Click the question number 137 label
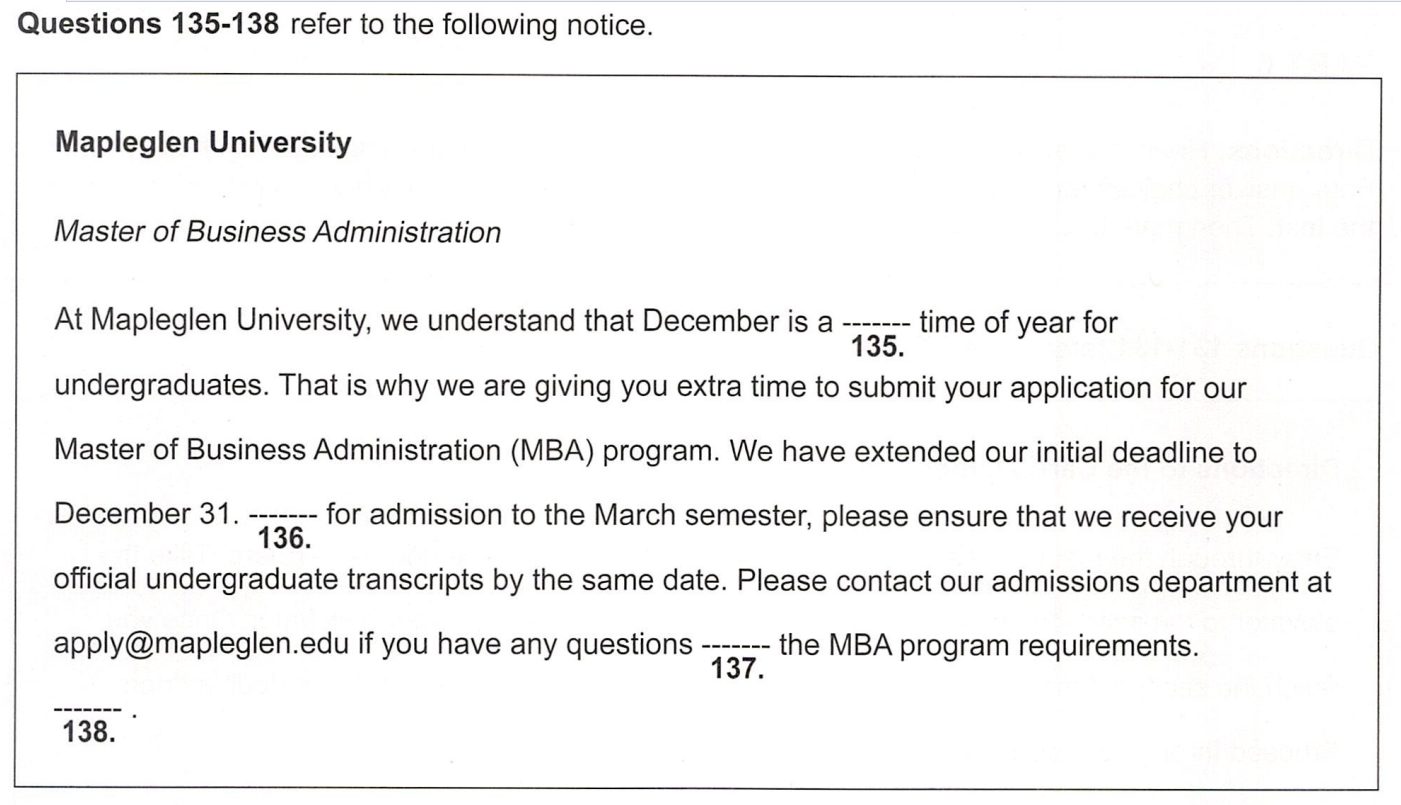This screenshot has height=805, width=1401. tap(737, 669)
